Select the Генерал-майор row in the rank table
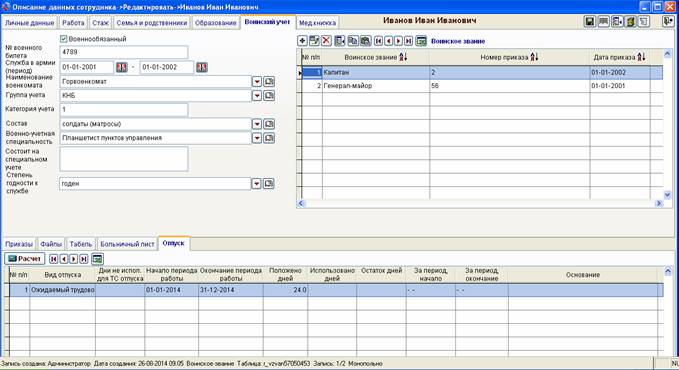The image size is (679, 370). [x=482, y=86]
